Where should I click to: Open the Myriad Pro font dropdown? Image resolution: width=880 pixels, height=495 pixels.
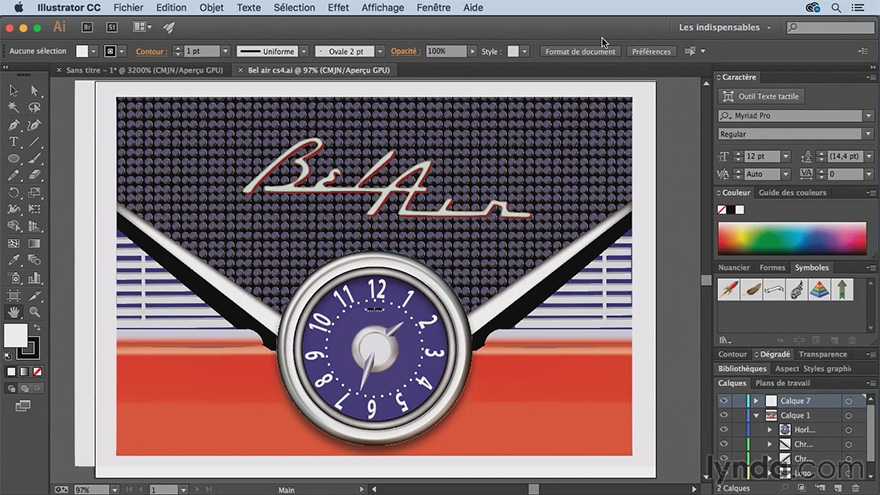click(x=868, y=116)
